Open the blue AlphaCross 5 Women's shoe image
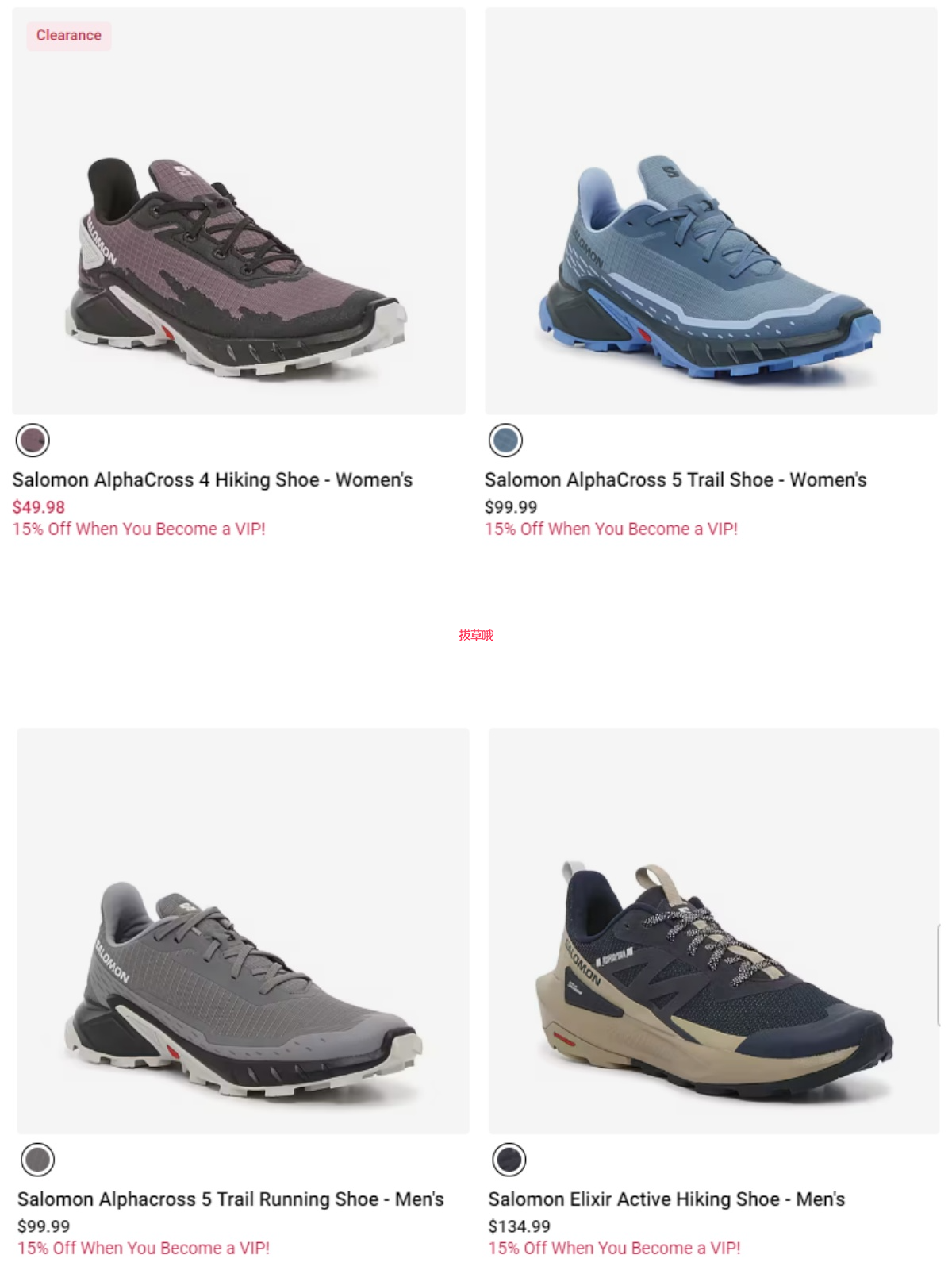This screenshot has height=1270, width=952. (712, 211)
